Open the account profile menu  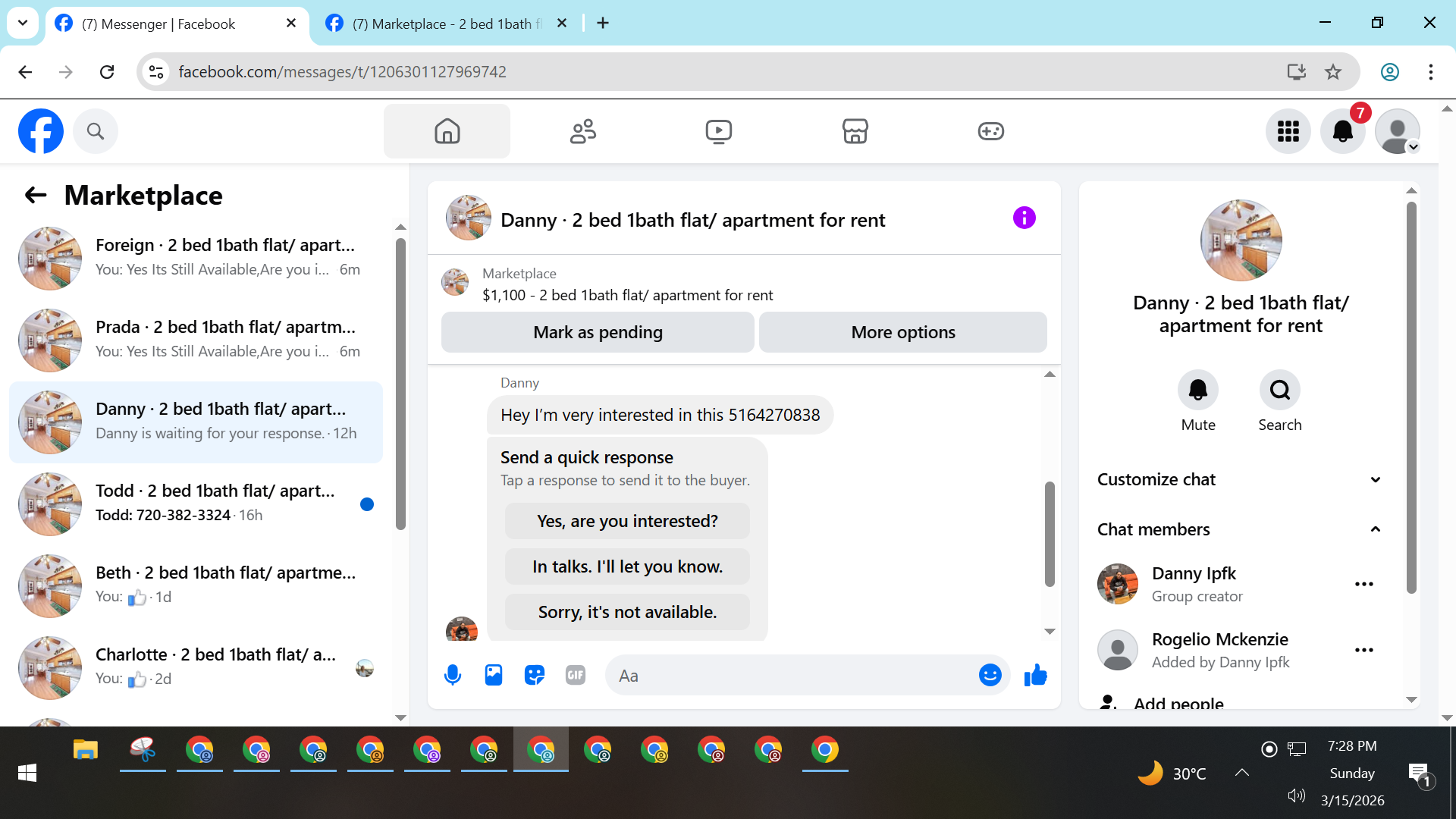pyautogui.click(x=1398, y=131)
